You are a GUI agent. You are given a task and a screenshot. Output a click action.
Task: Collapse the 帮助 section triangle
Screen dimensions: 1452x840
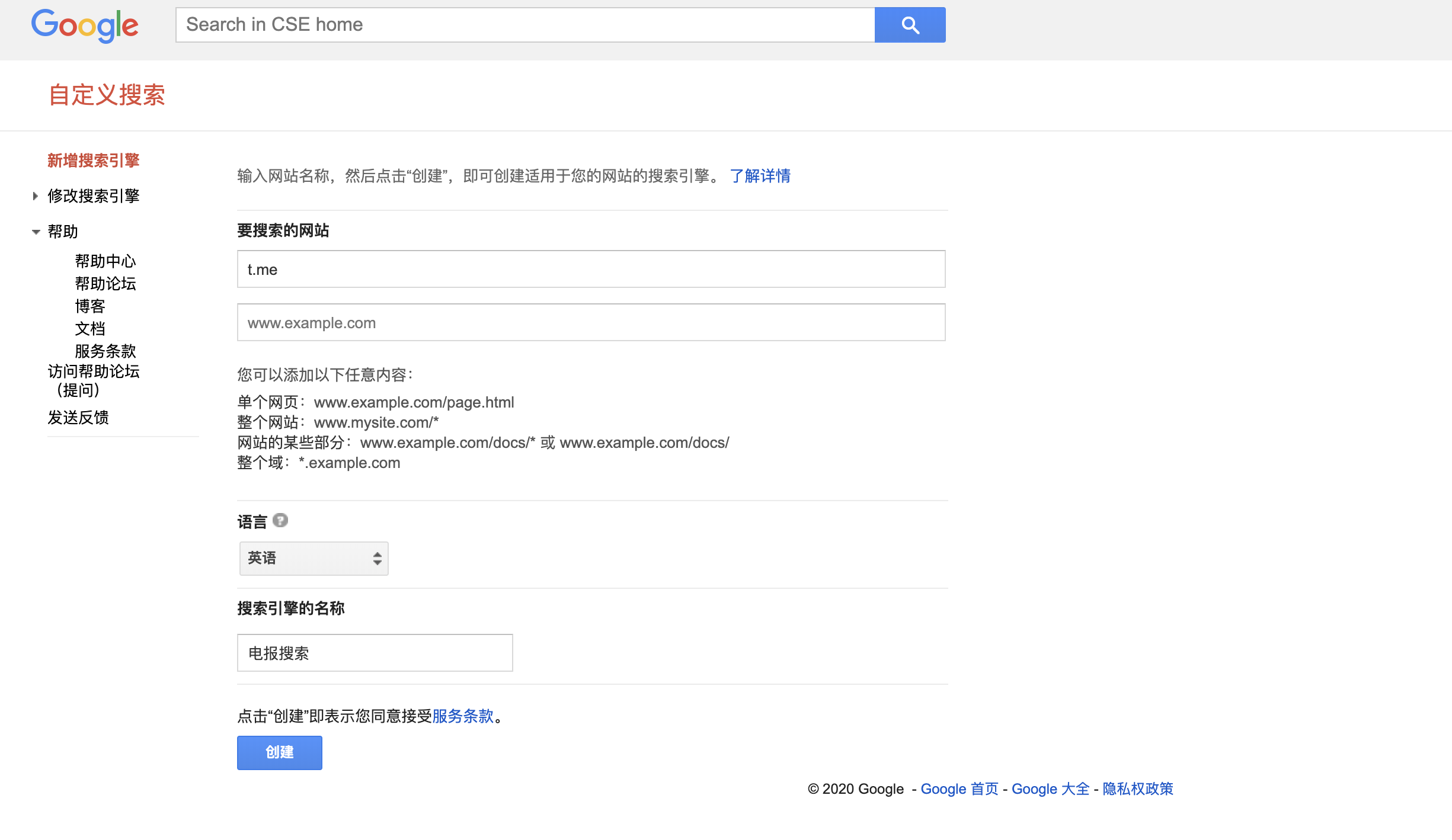(36, 232)
